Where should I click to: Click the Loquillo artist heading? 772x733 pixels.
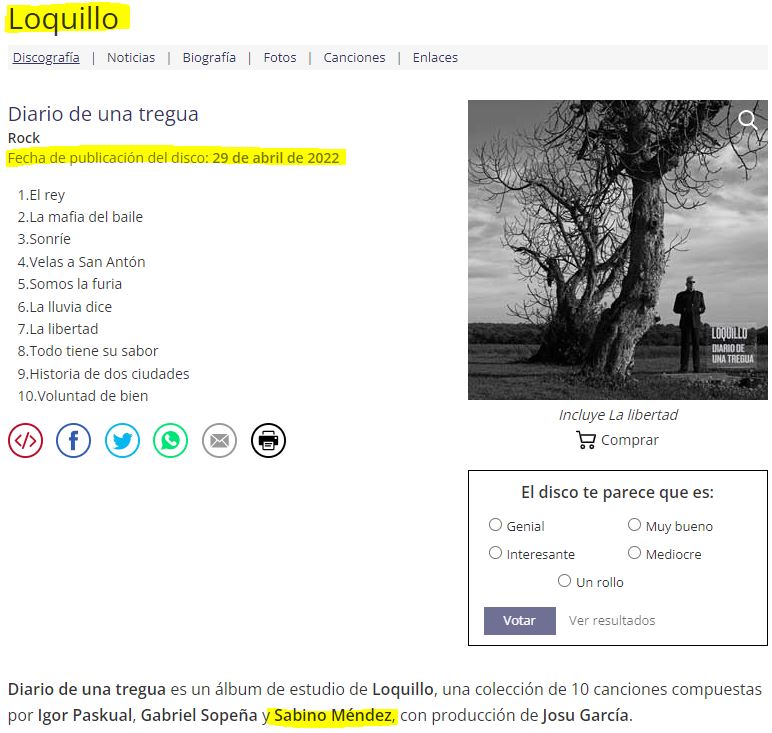[63, 19]
